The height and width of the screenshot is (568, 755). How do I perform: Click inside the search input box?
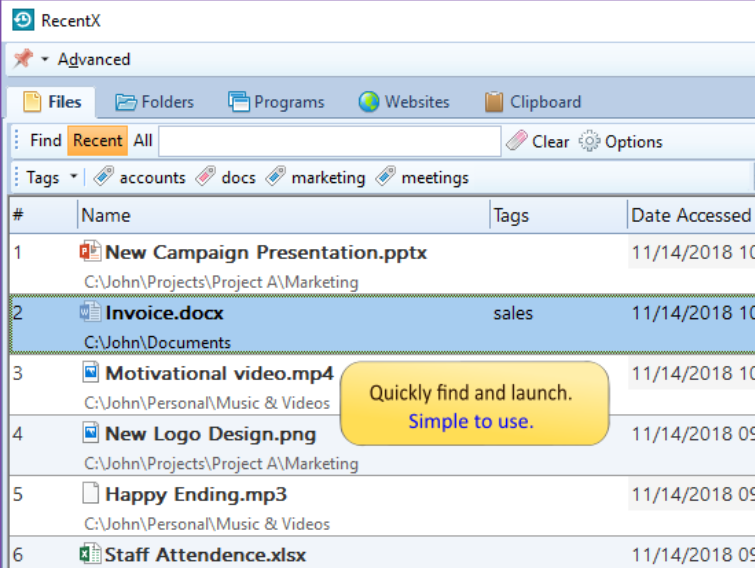click(330, 141)
